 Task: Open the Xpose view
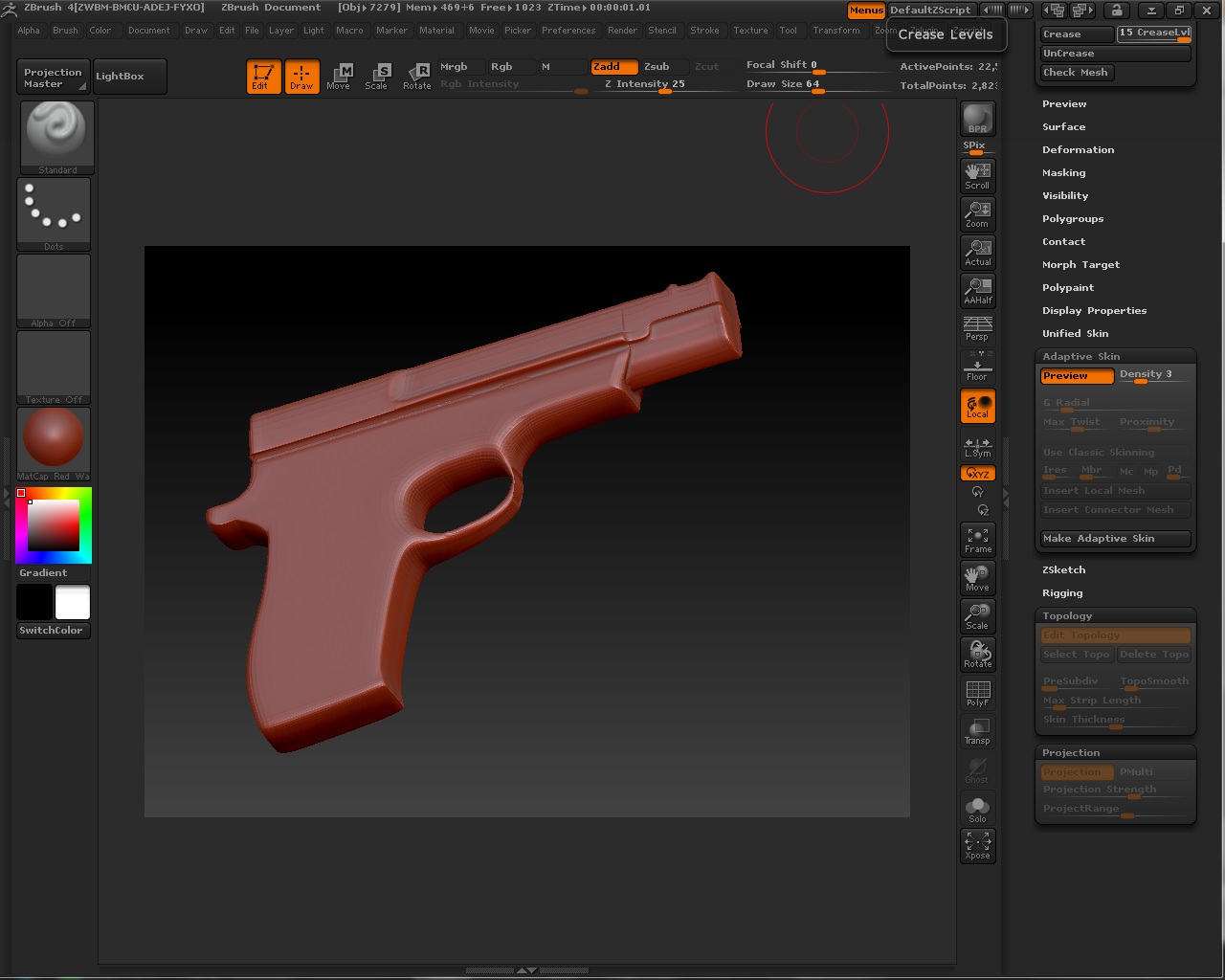click(977, 846)
